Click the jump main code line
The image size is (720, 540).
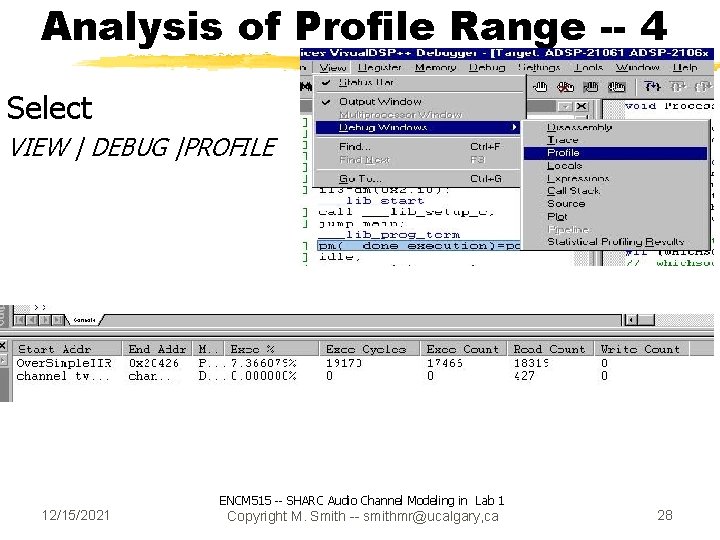(361, 224)
